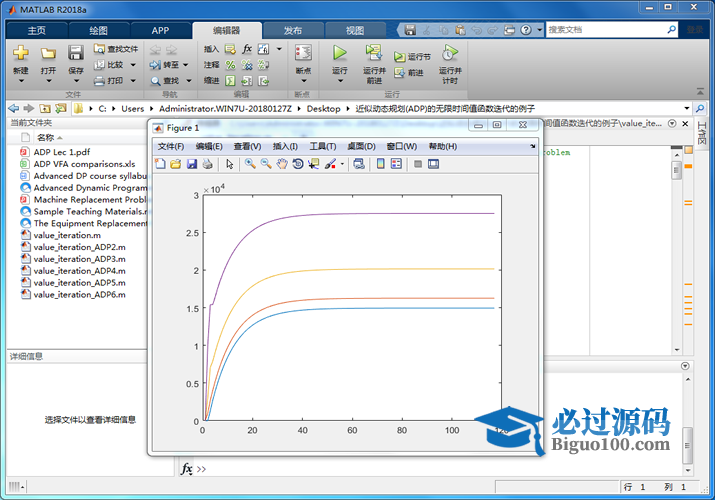The image size is (715, 500).
Task: Click the wrap comments icon
Action: (x=263, y=65)
